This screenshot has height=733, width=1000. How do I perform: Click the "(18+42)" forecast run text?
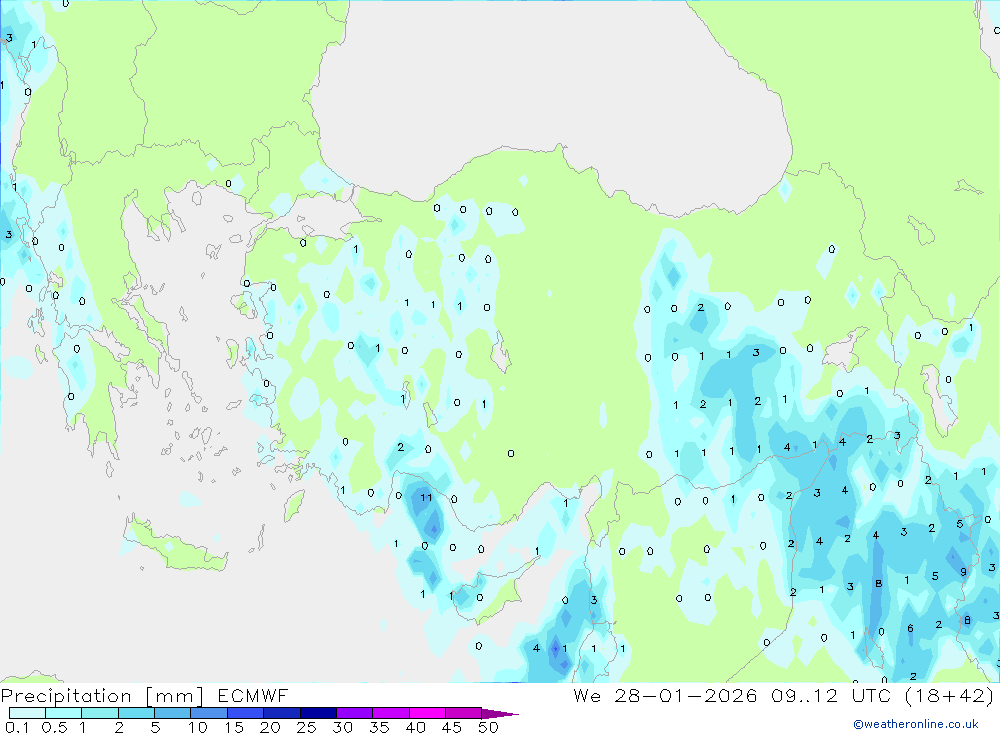point(950,696)
